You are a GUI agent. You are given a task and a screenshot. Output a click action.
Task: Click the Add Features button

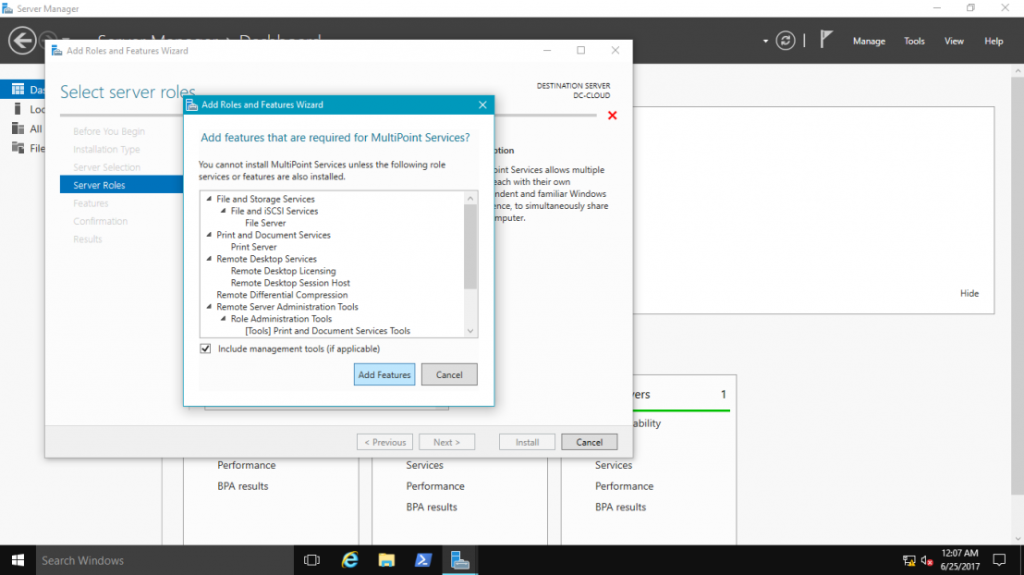click(384, 374)
